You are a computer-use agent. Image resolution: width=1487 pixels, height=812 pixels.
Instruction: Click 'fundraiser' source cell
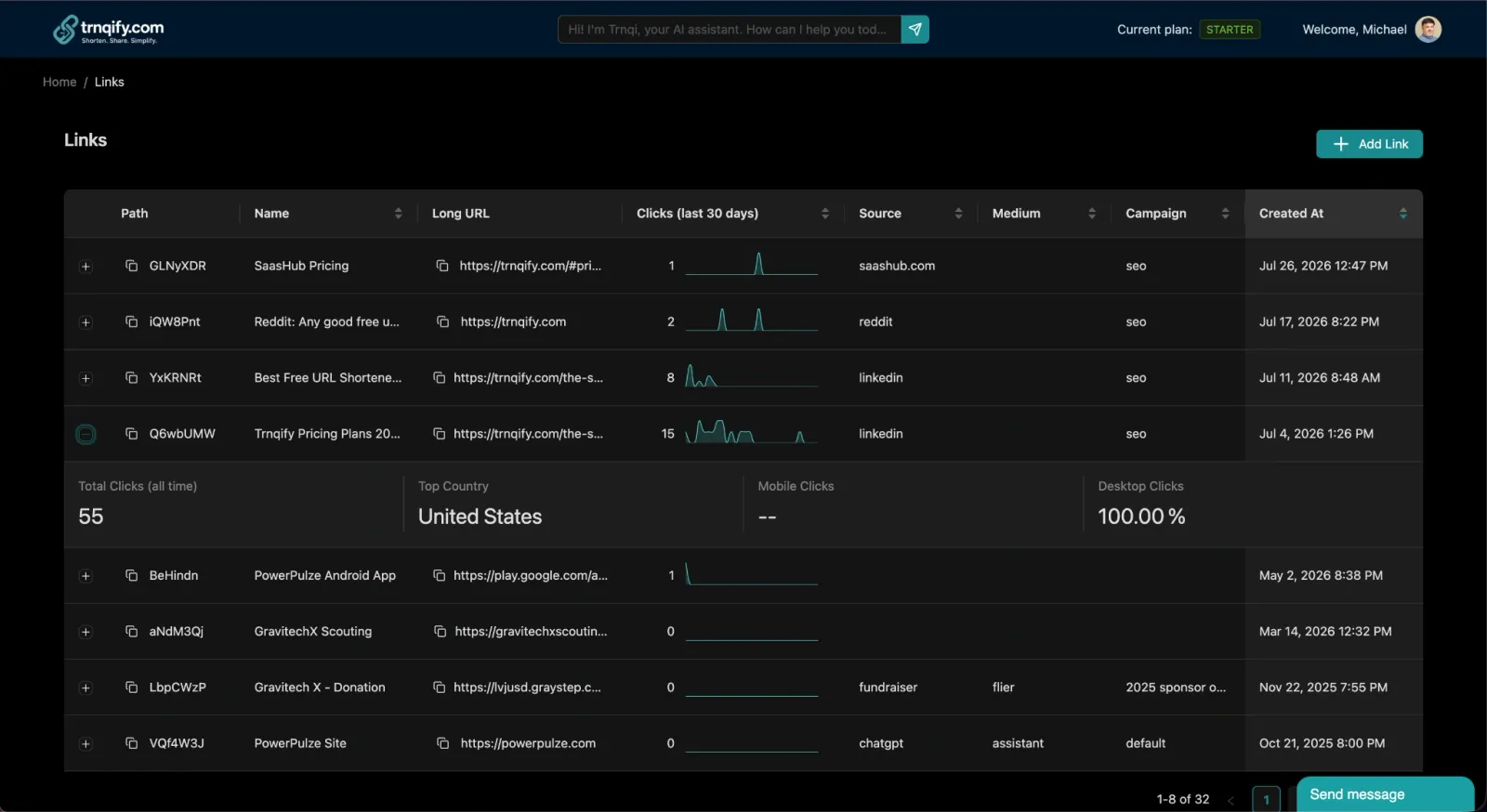tap(888, 688)
